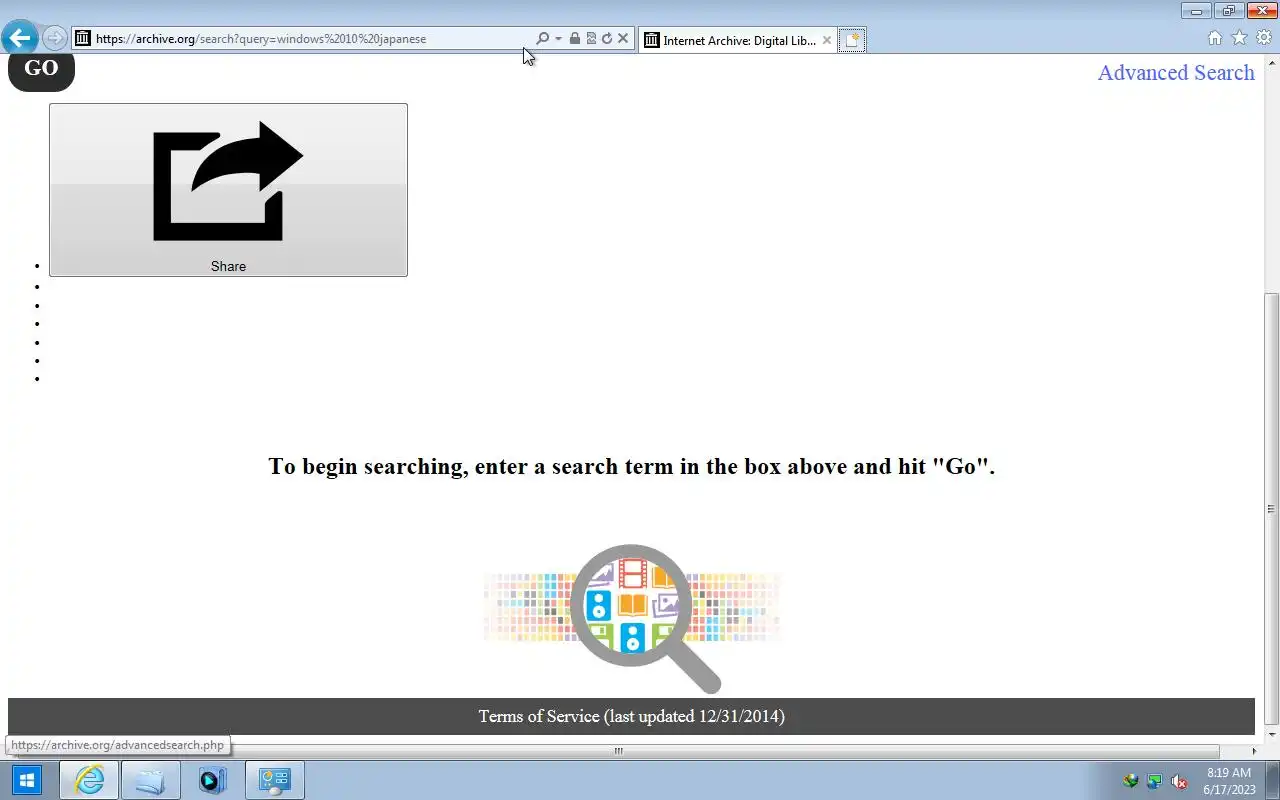
Task: Click the browser Forward arrow button
Action: (54, 39)
